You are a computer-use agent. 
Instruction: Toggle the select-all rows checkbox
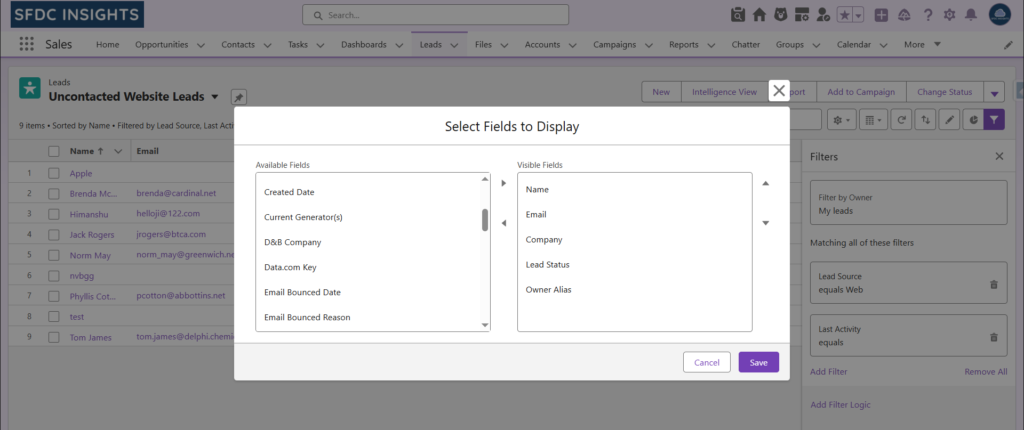tap(54, 151)
